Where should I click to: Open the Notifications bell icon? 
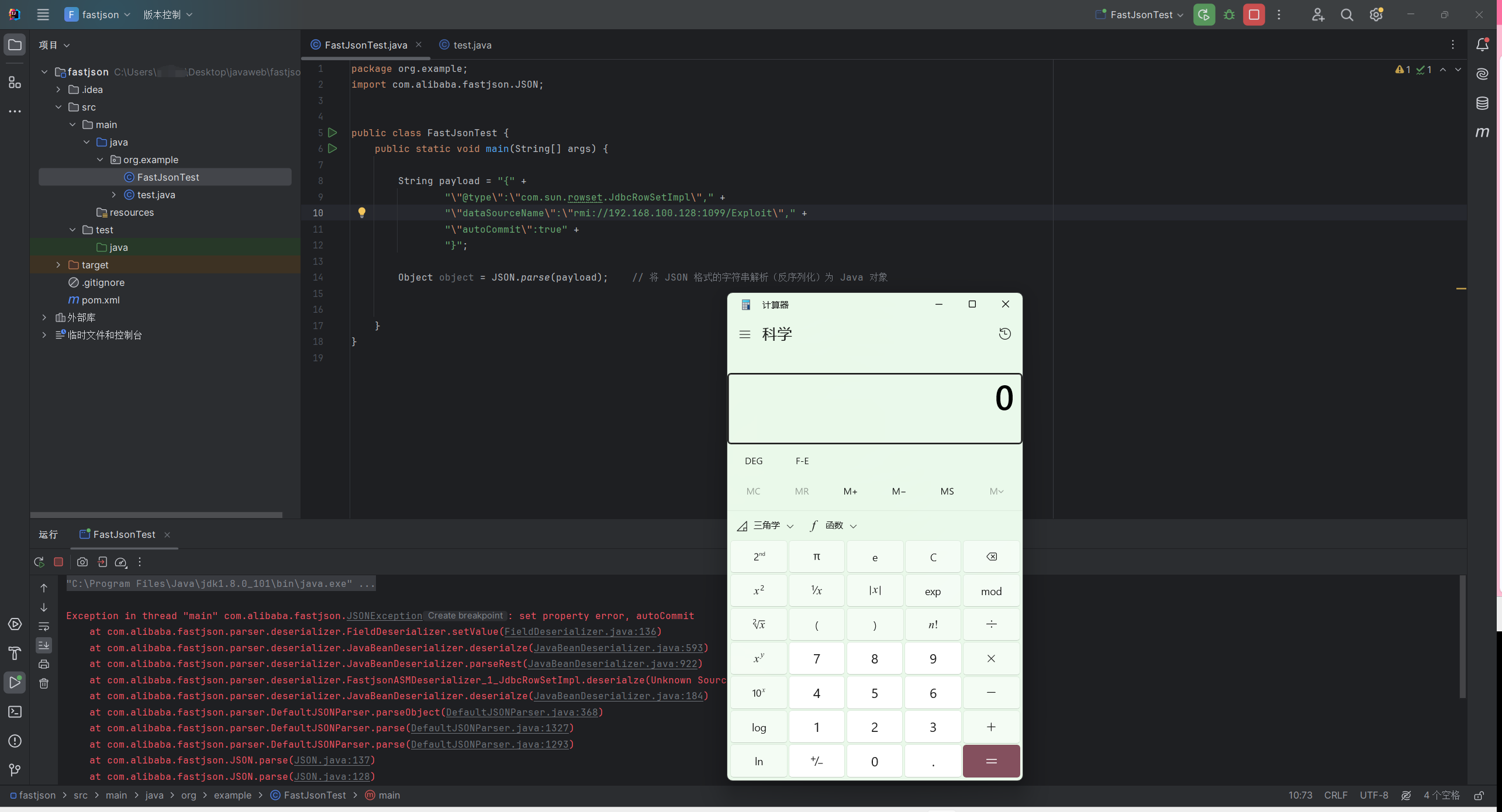coord(1482,44)
